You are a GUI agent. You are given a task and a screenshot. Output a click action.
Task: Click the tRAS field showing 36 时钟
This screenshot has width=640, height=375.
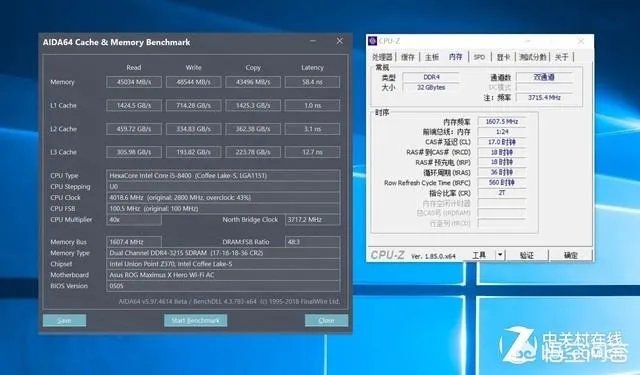click(502, 172)
